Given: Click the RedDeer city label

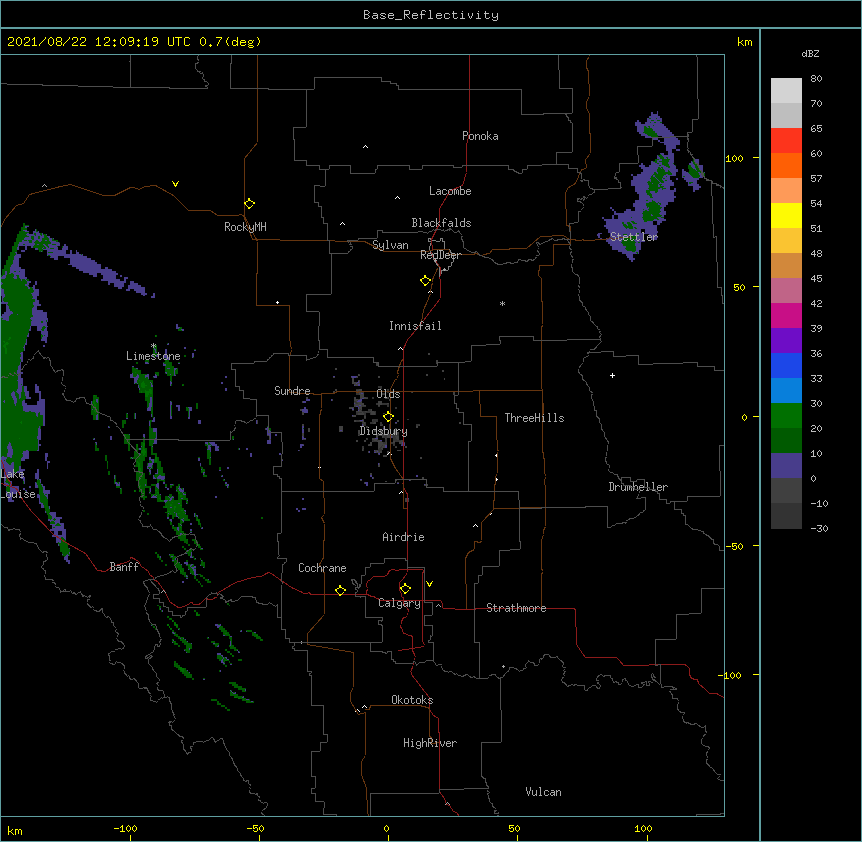Looking at the screenshot, I should point(440,255).
